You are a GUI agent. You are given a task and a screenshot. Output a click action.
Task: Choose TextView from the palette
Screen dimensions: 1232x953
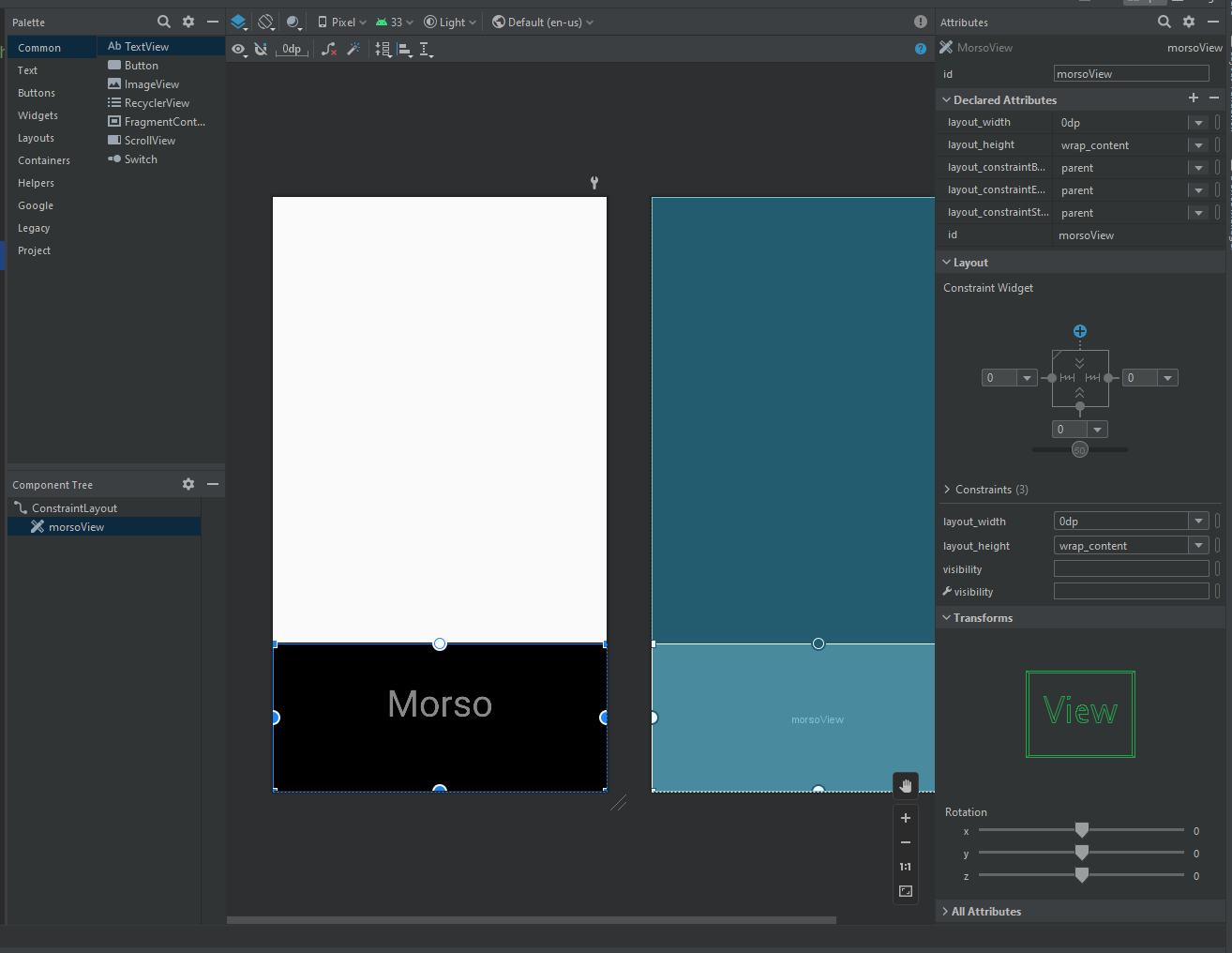pos(161,46)
